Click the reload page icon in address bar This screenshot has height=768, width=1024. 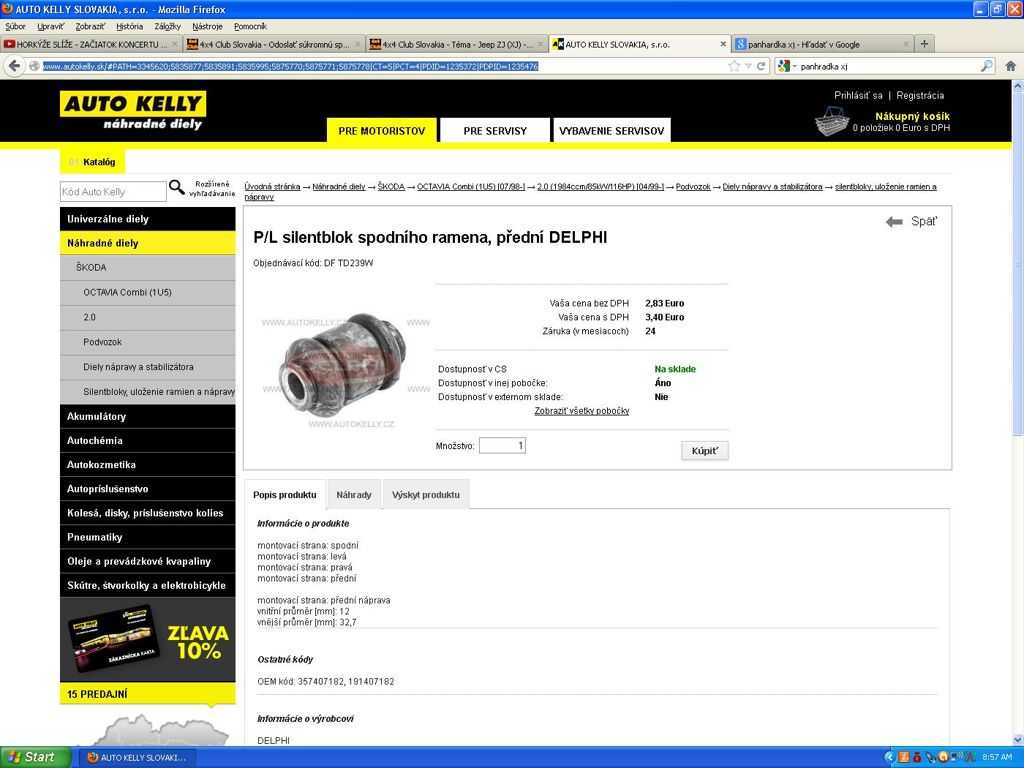[x=761, y=66]
